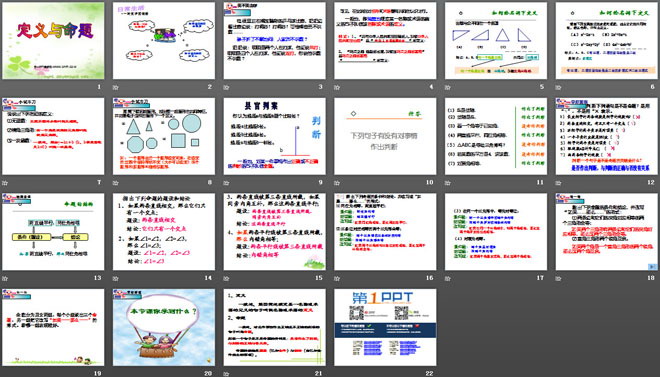Select slide 2 with thought-bubble cartoon
660x377 pixels.
[164, 41]
